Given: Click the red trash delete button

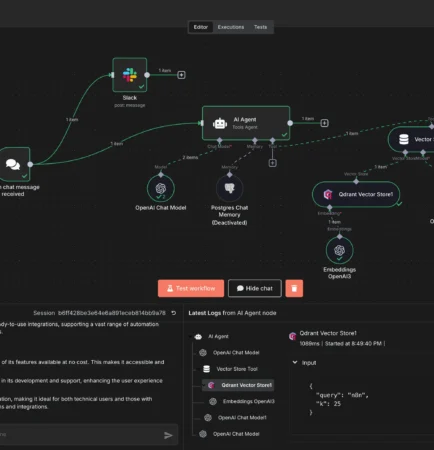Looking at the screenshot, I should coord(294,288).
